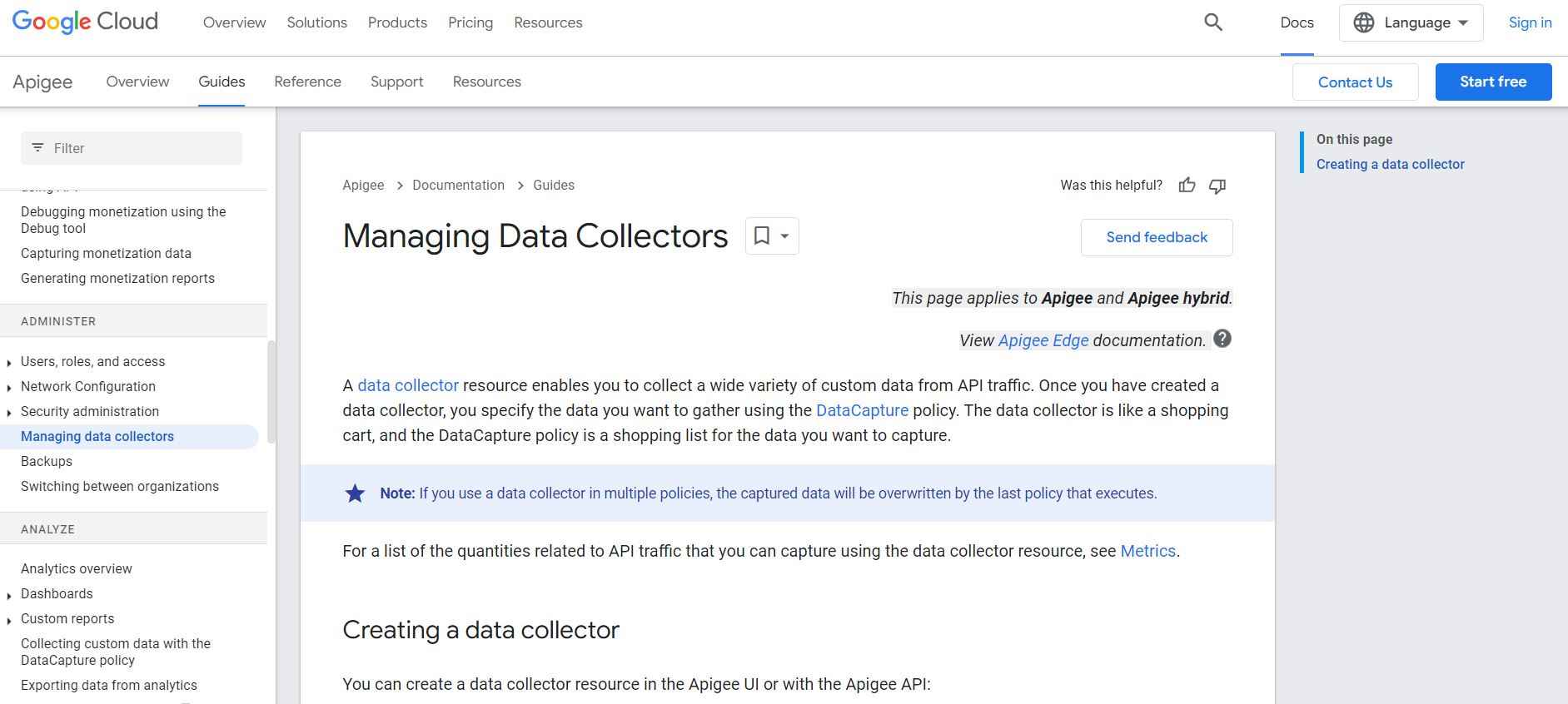Open the Products menu
1568x704 pixels.
coord(397,22)
